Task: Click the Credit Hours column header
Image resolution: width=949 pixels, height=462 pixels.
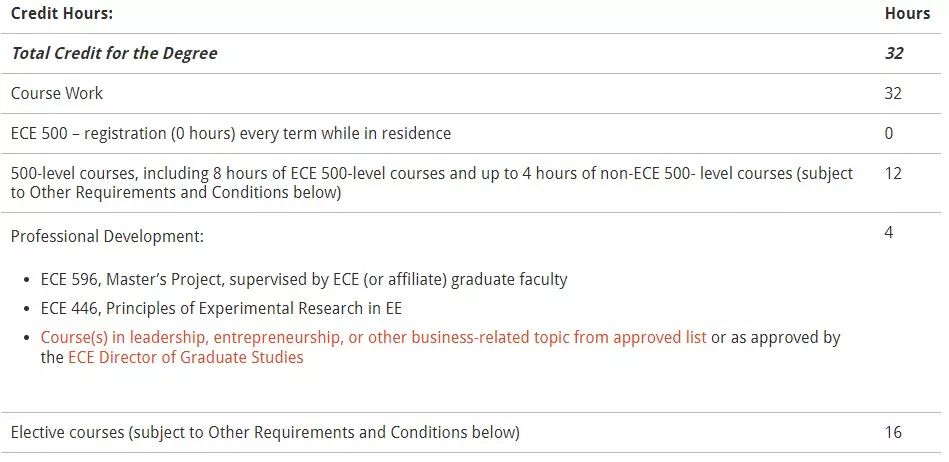Action: click(62, 13)
